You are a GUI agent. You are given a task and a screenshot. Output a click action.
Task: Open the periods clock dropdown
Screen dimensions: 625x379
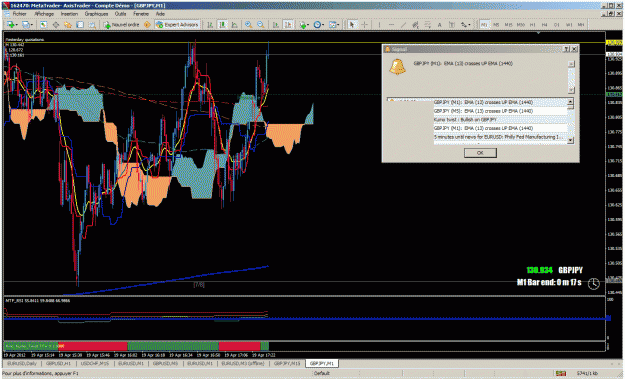click(x=318, y=25)
